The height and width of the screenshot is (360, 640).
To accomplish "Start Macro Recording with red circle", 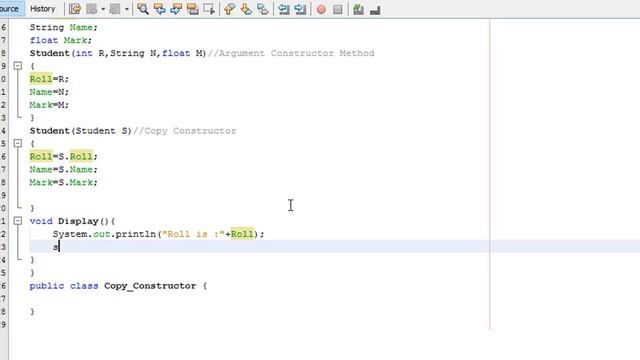I will [x=321, y=9].
